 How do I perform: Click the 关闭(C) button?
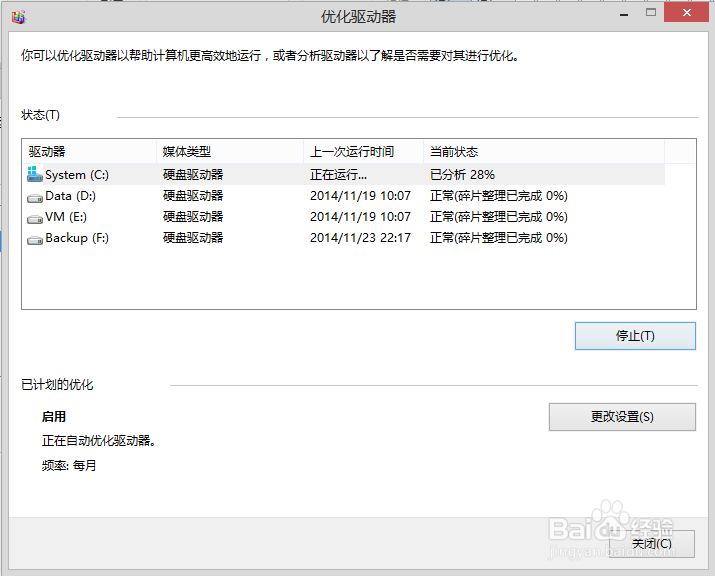652,544
